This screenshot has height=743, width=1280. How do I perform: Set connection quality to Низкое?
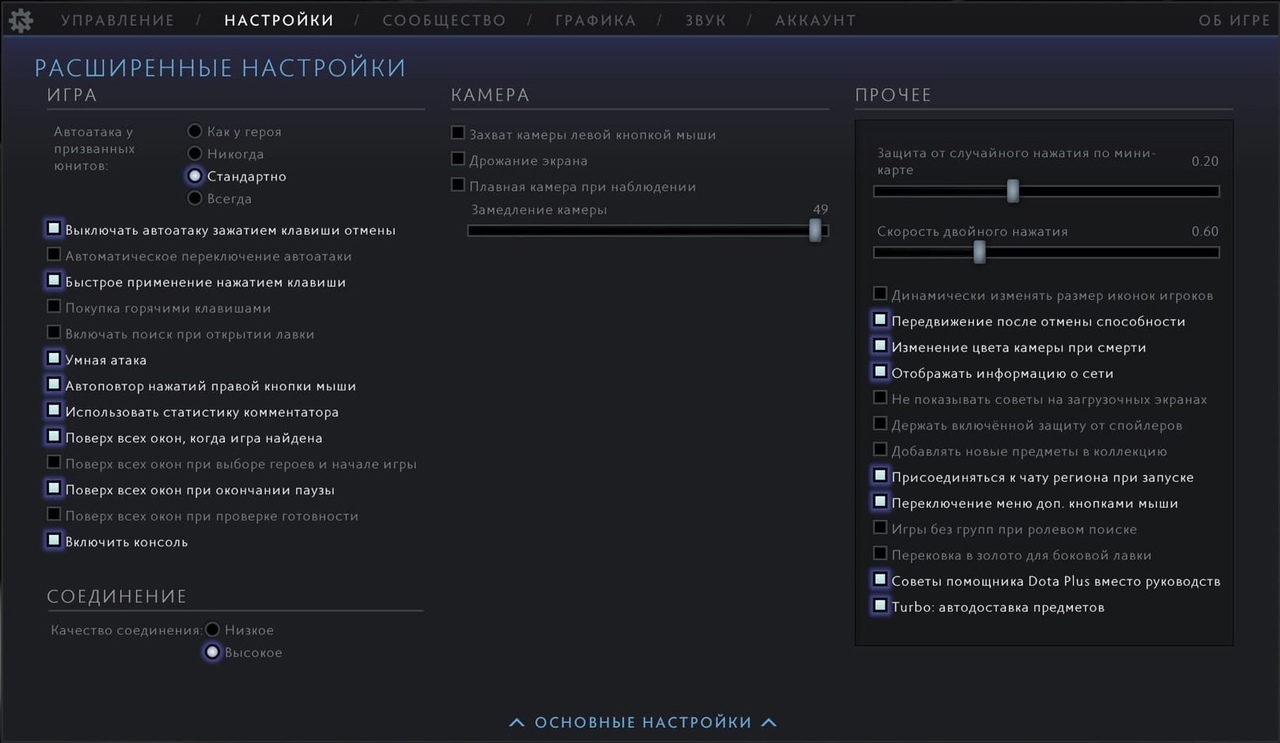212,630
